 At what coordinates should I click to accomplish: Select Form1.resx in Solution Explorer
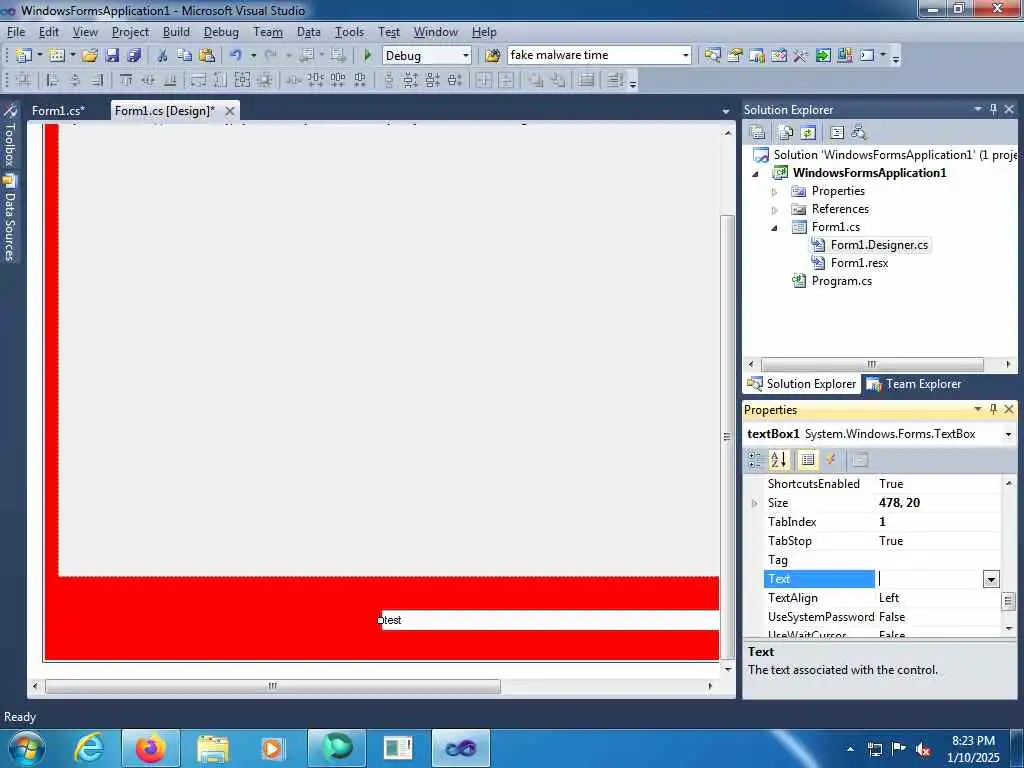click(859, 263)
